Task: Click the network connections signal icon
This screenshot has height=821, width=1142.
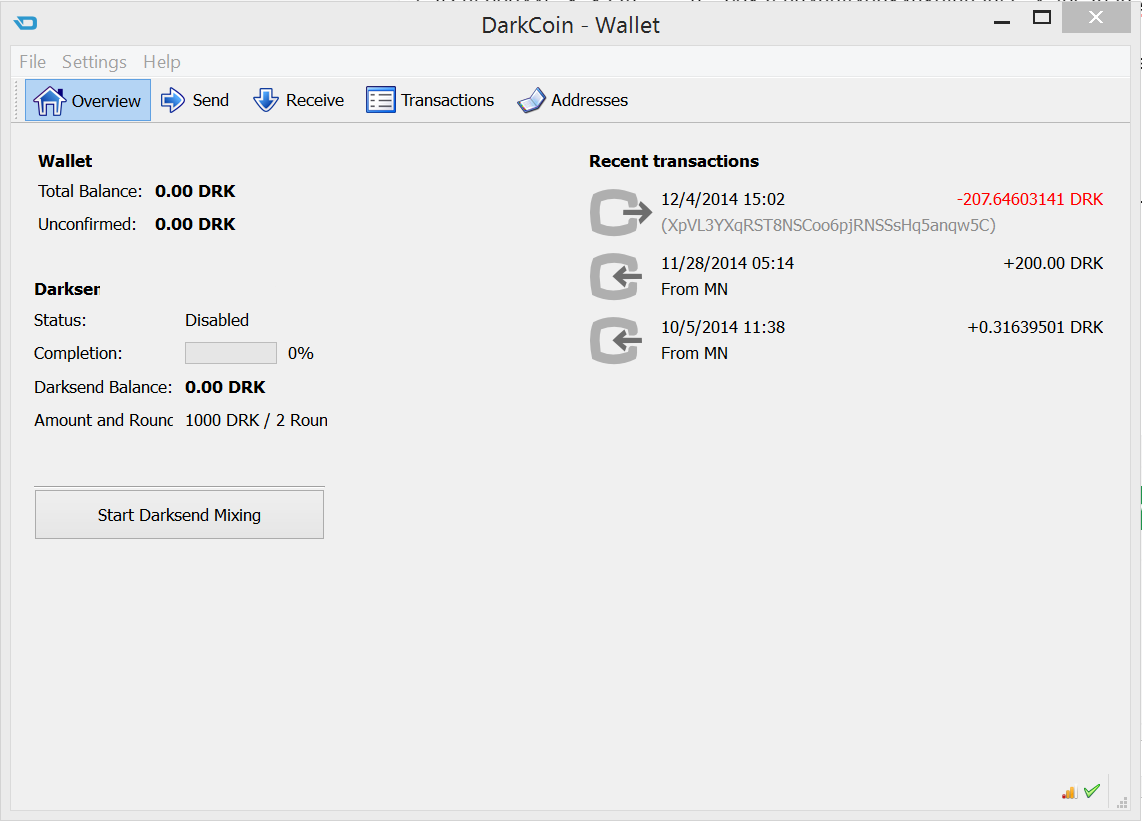Action: pos(1069,792)
